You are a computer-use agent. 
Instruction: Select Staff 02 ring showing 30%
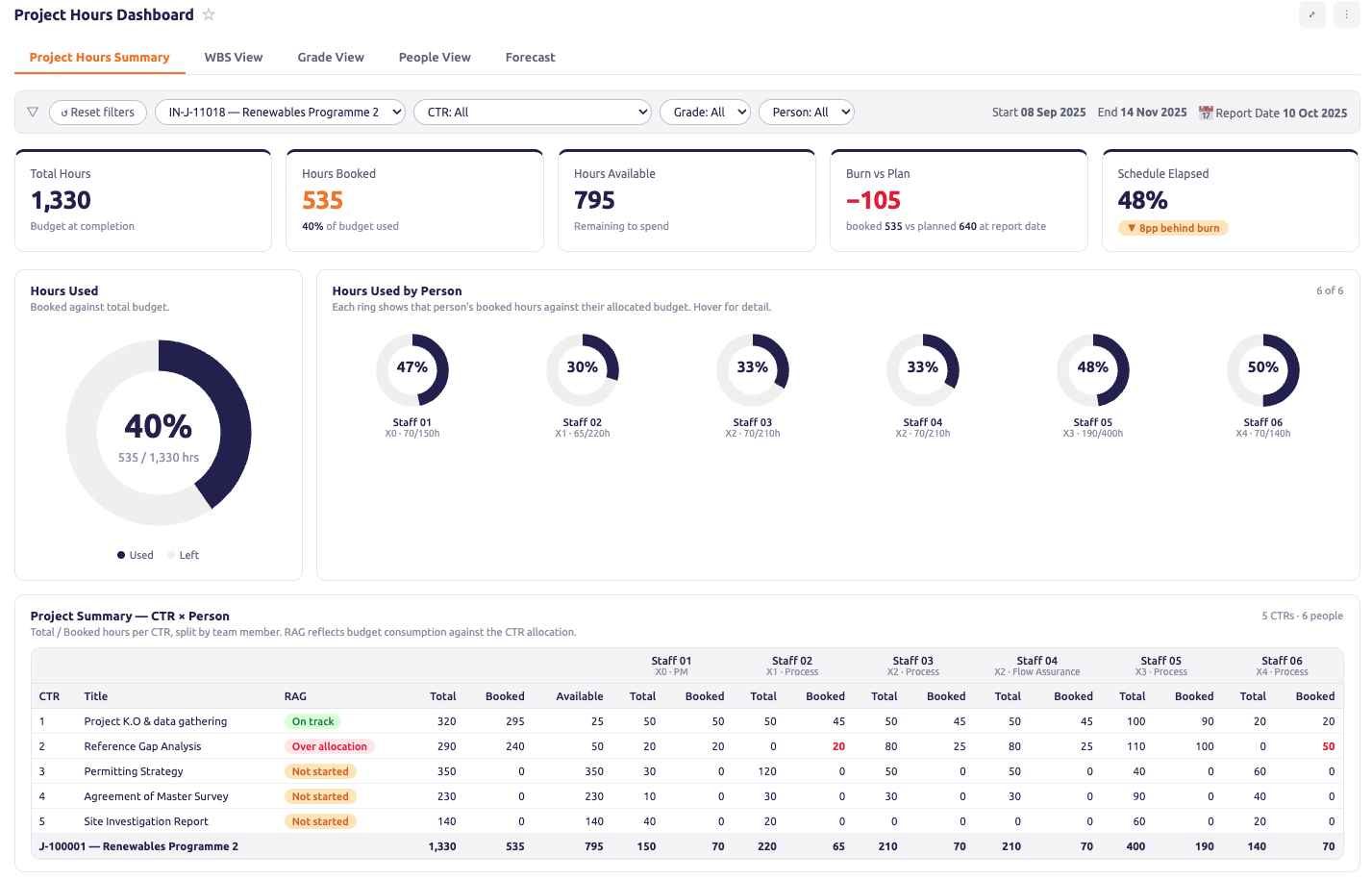(x=583, y=370)
